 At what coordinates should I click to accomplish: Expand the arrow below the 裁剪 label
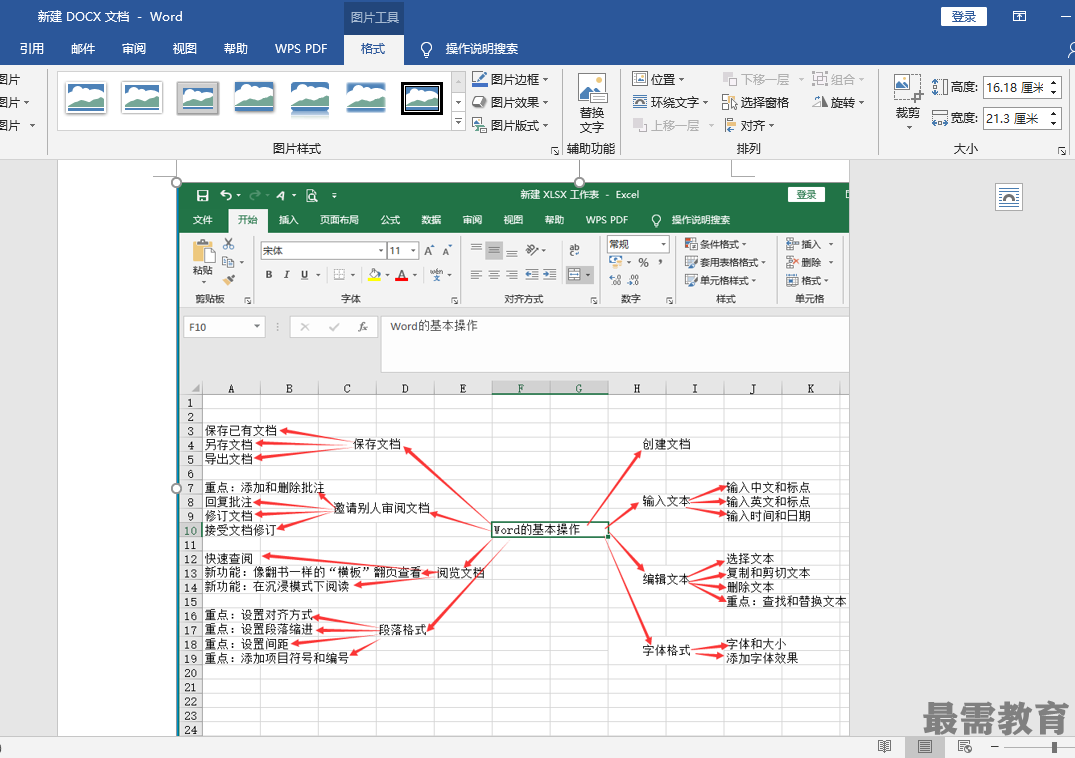tap(908, 127)
